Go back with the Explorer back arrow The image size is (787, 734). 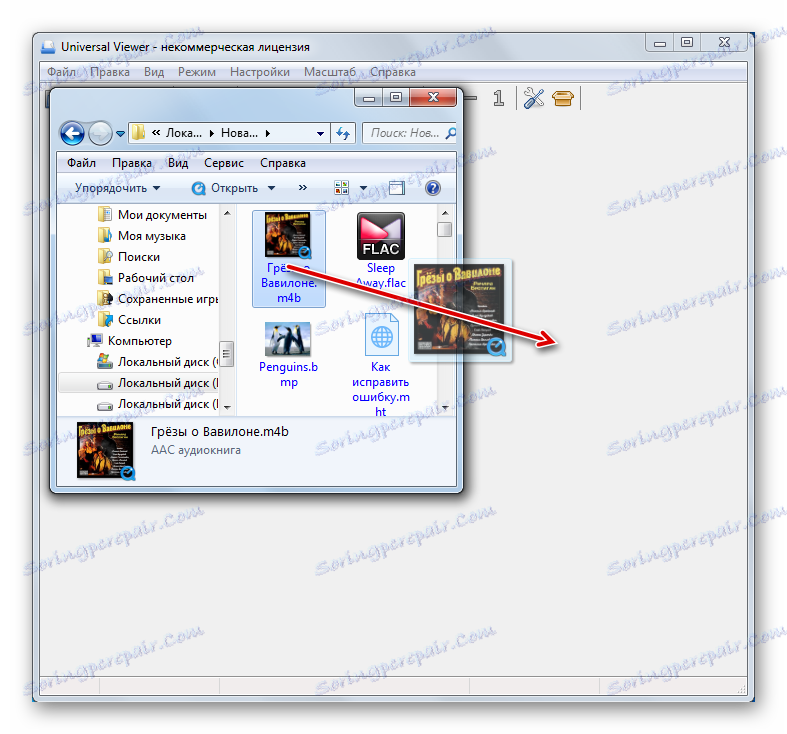[x=72, y=134]
